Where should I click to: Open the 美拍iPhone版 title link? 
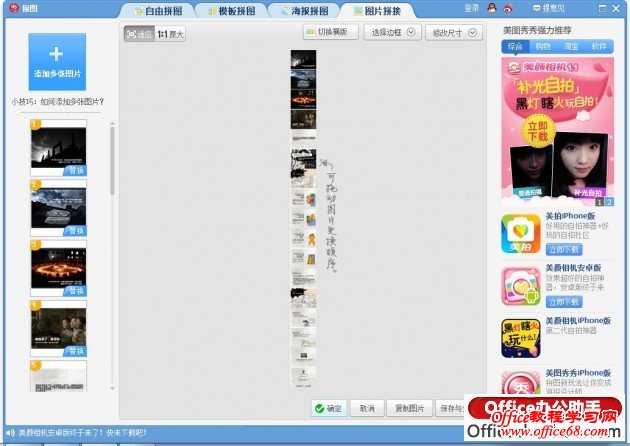570,216
